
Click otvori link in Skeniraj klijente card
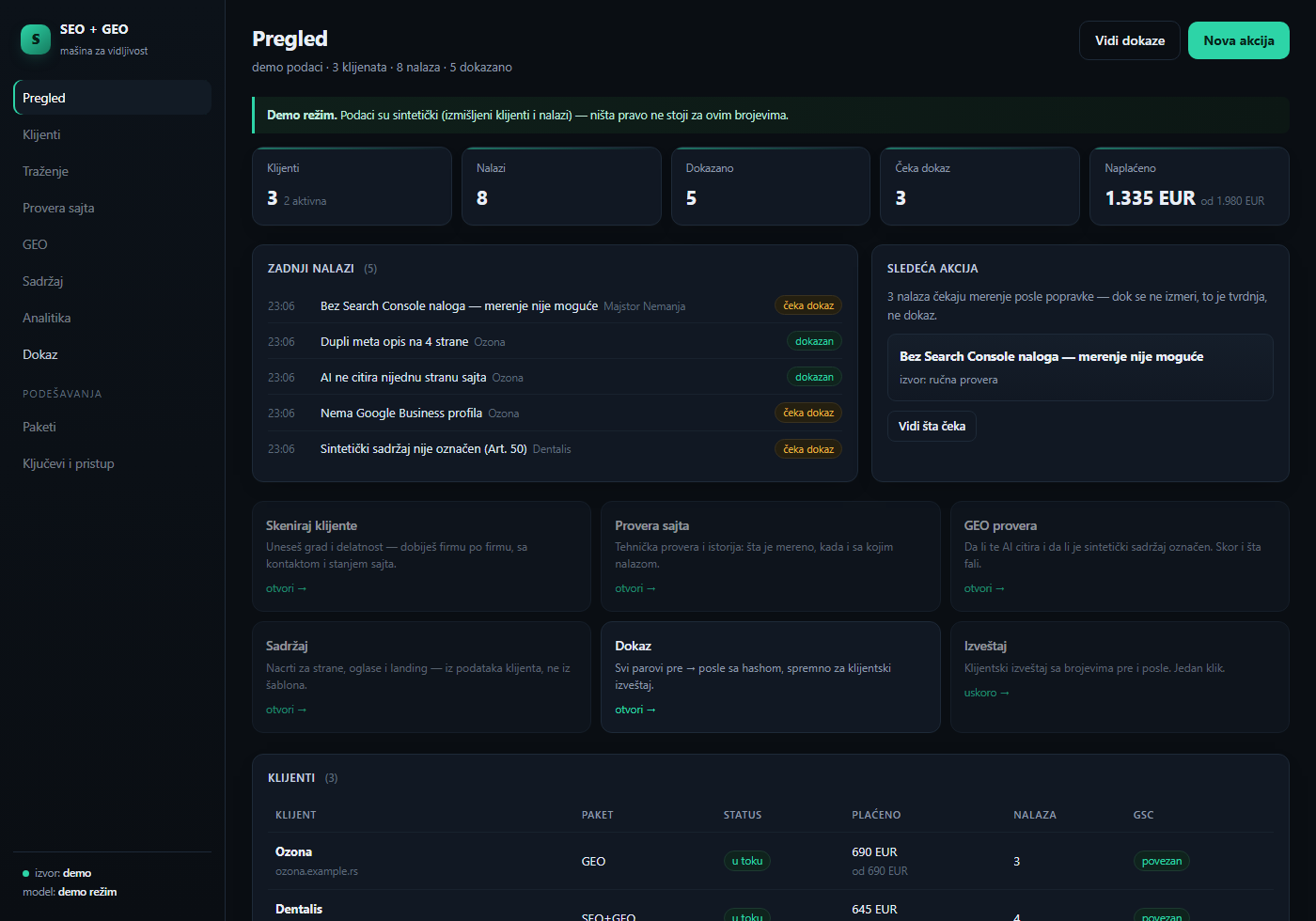click(286, 588)
